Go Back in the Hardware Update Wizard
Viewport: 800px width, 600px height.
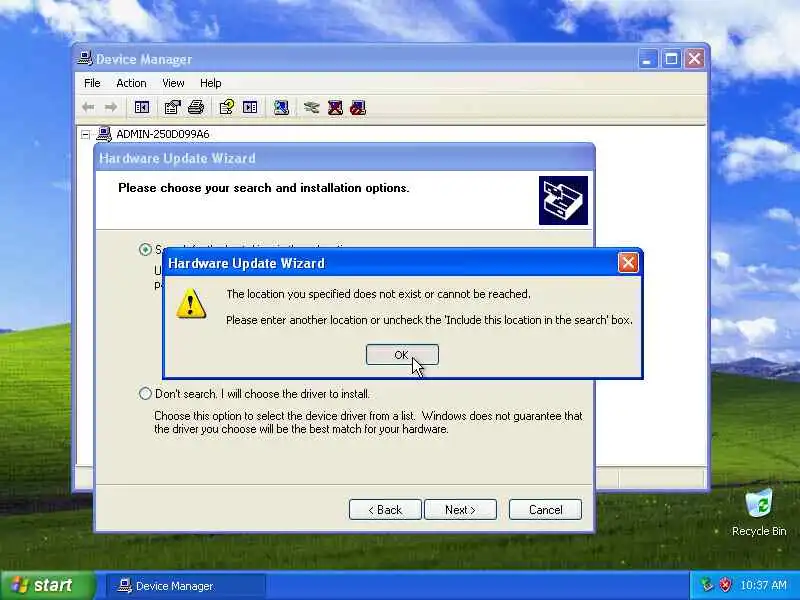(385, 510)
